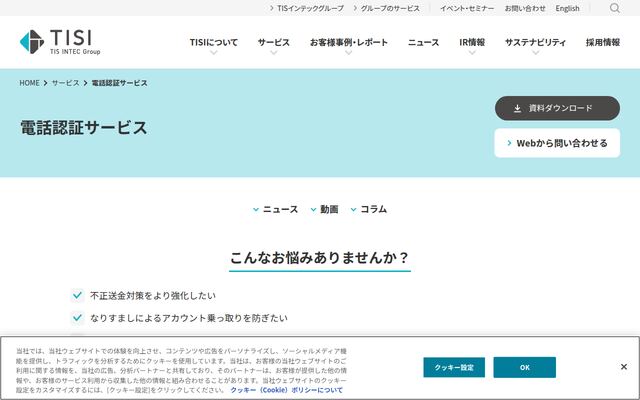Open ニュース in main navigation
Screen dimensions: 640x400
point(423,42)
